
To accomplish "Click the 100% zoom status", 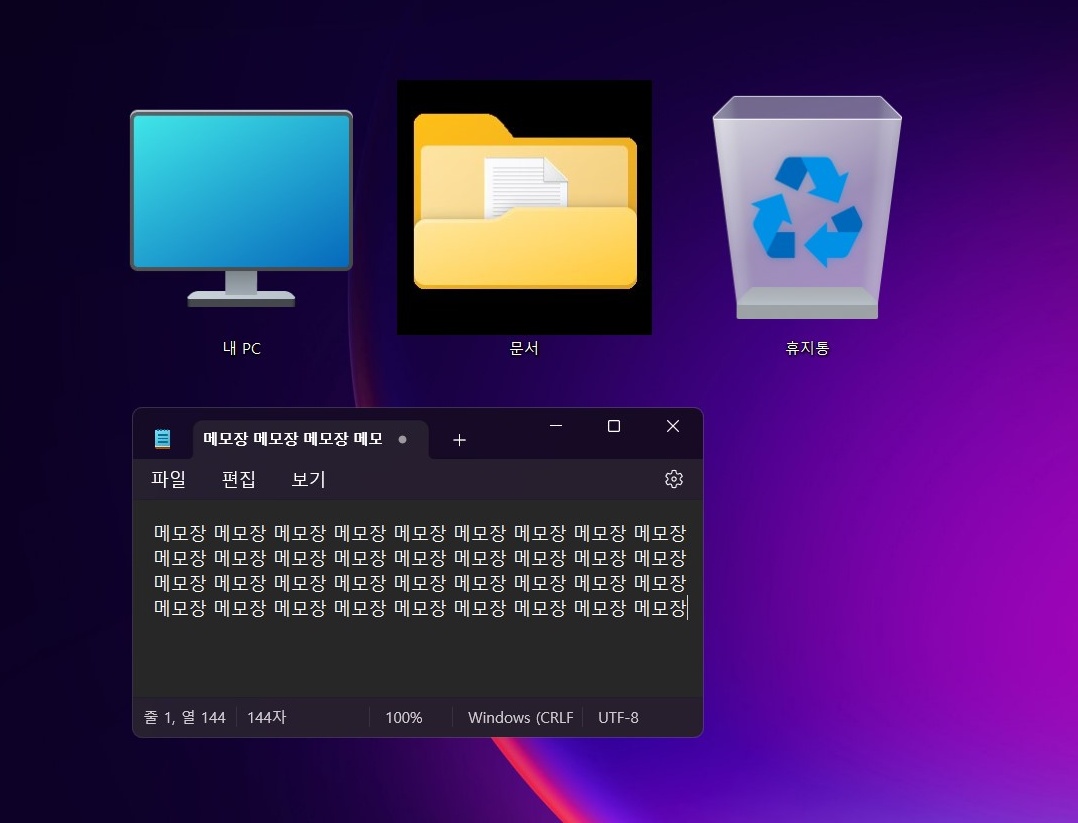I will pyautogui.click(x=404, y=717).
